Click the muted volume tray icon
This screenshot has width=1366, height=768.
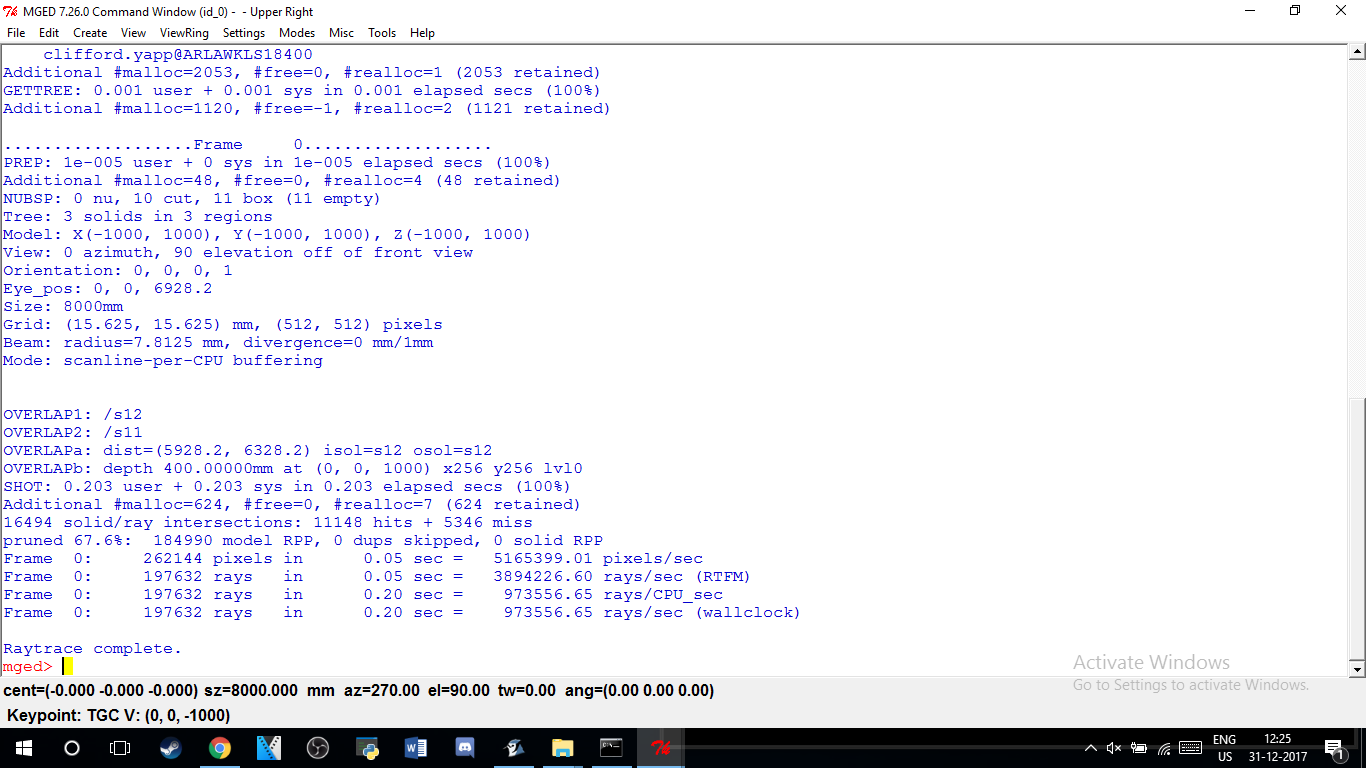point(1114,748)
